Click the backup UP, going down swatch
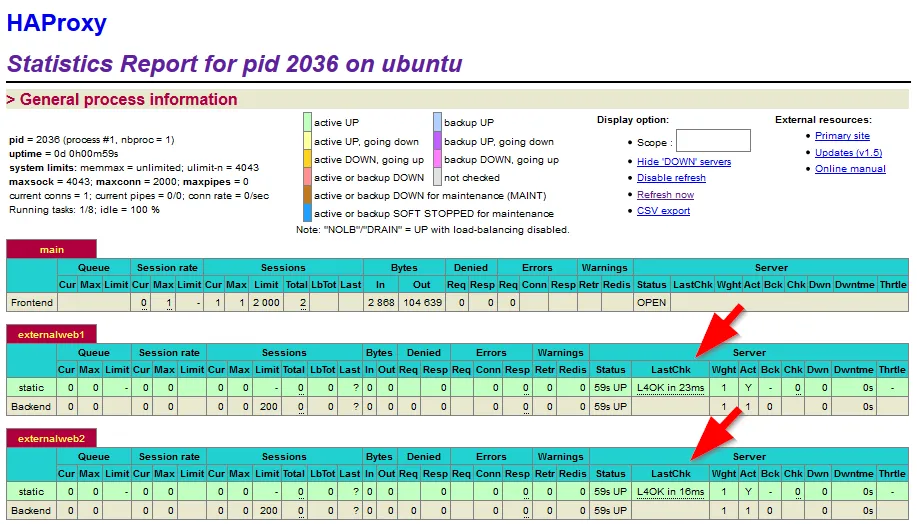 pyautogui.click(x=437, y=141)
